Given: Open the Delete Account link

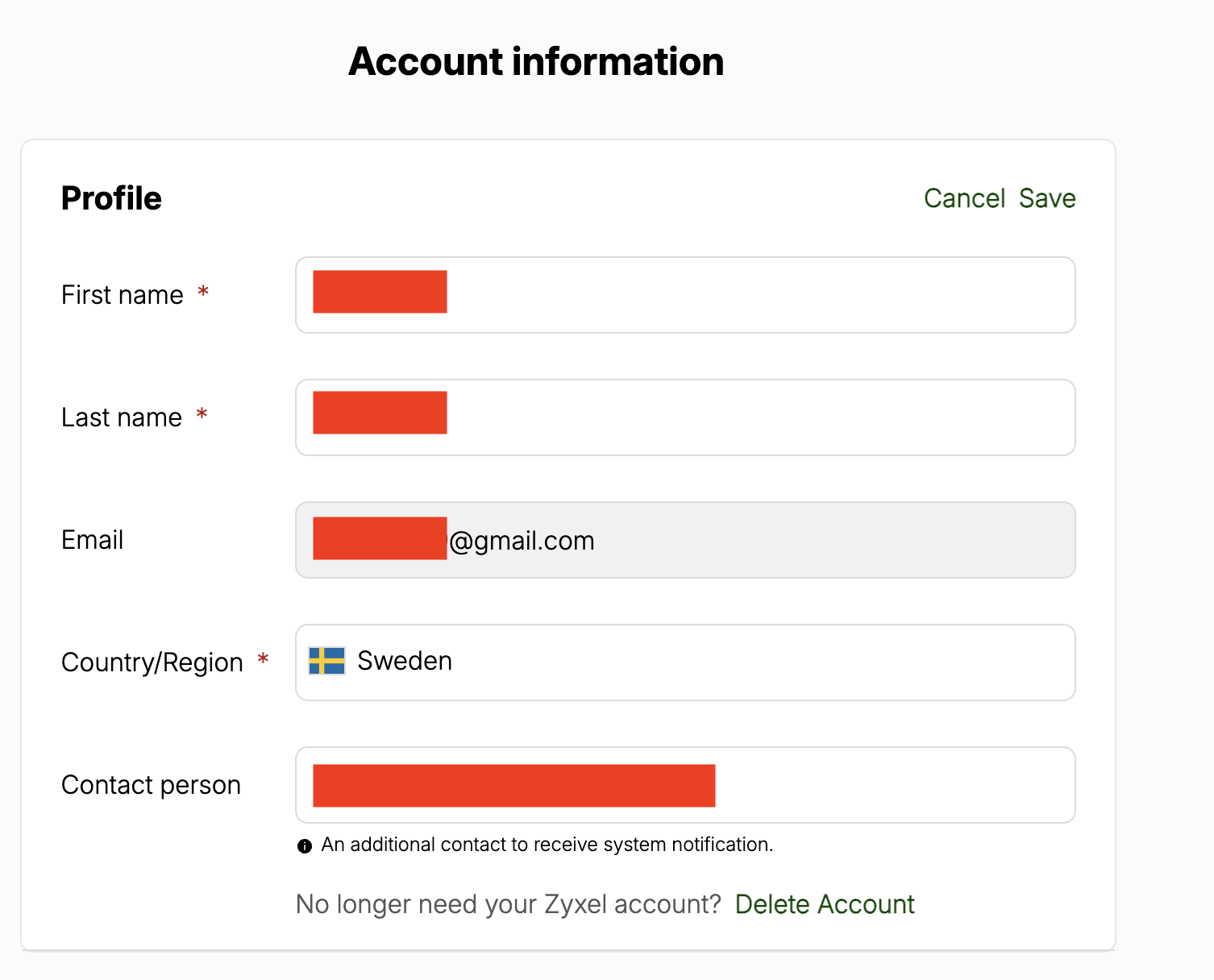Looking at the screenshot, I should (825, 904).
